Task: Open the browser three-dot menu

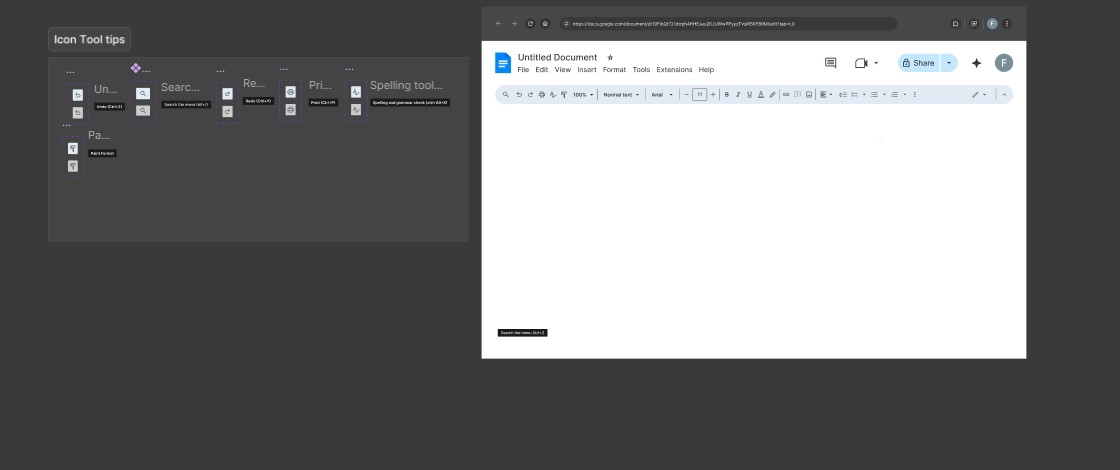Action: pyautogui.click(x=1006, y=24)
